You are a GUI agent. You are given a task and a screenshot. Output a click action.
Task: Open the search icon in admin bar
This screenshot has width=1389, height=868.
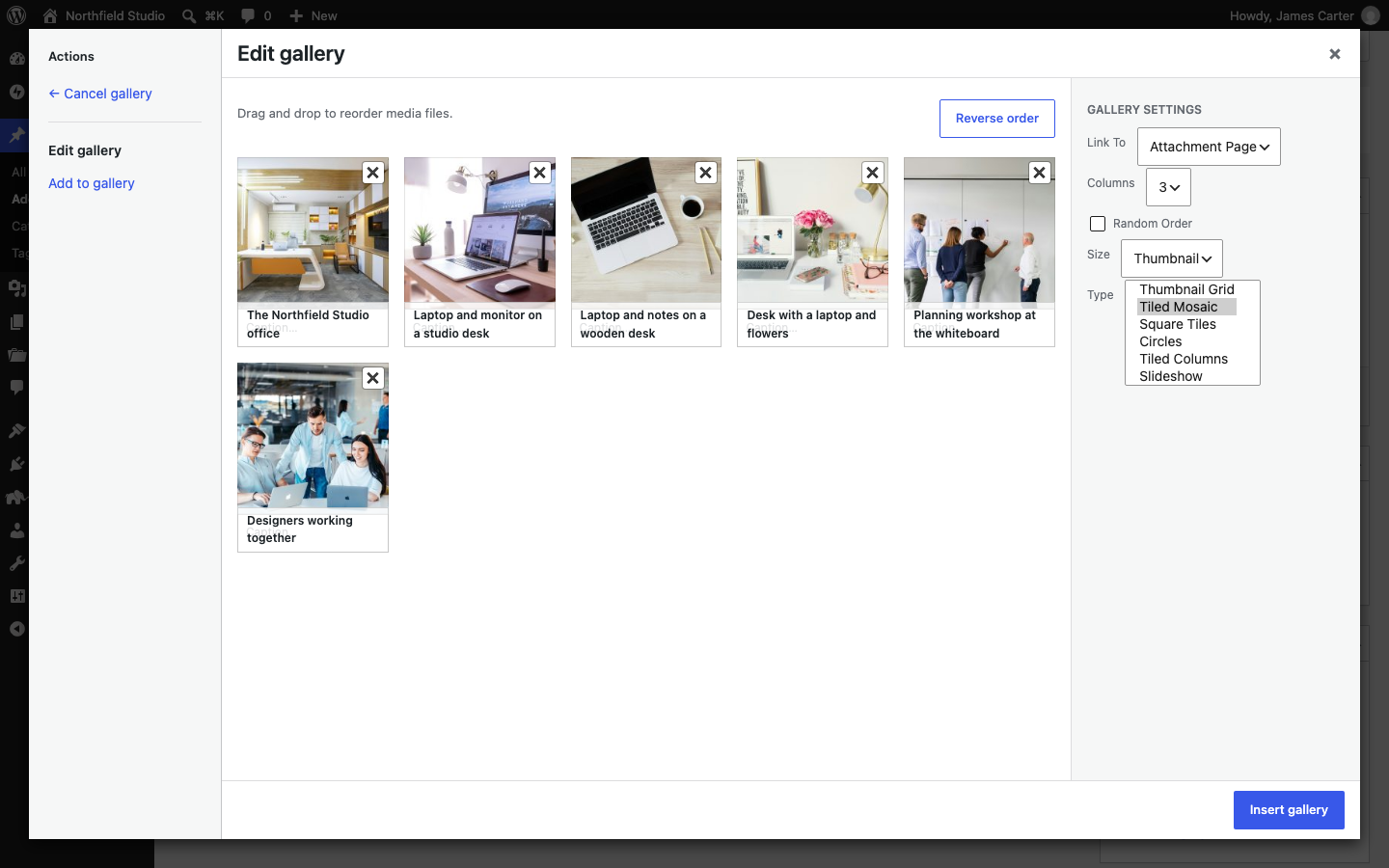pyautogui.click(x=189, y=15)
